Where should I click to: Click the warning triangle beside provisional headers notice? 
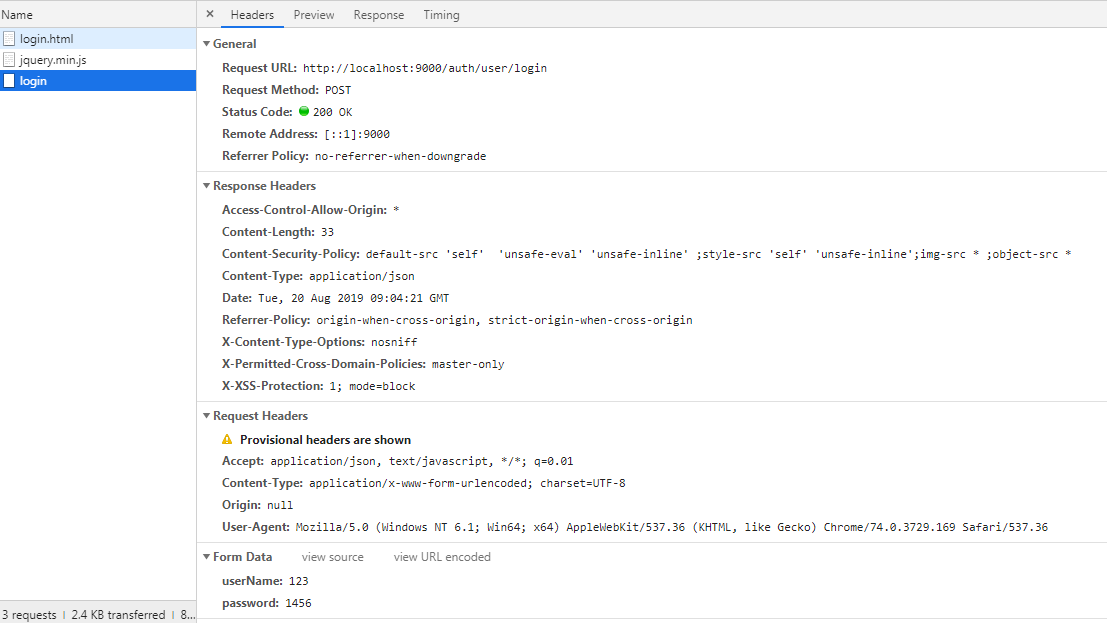pyautogui.click(x=228, y=439)
